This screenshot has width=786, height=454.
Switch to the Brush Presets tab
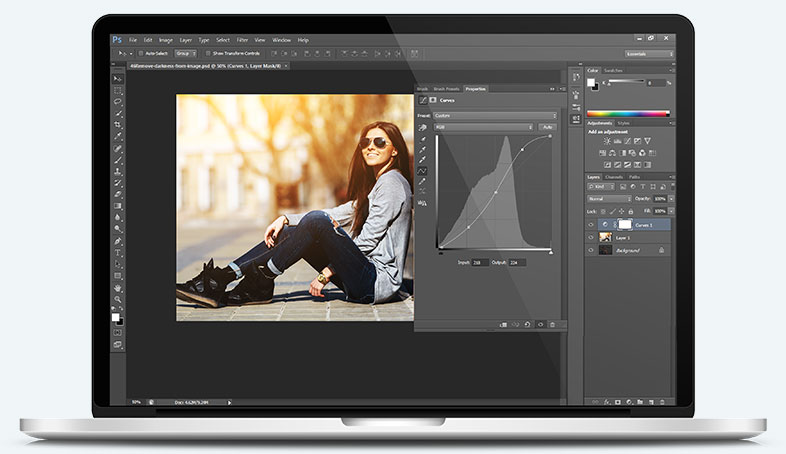446,89
